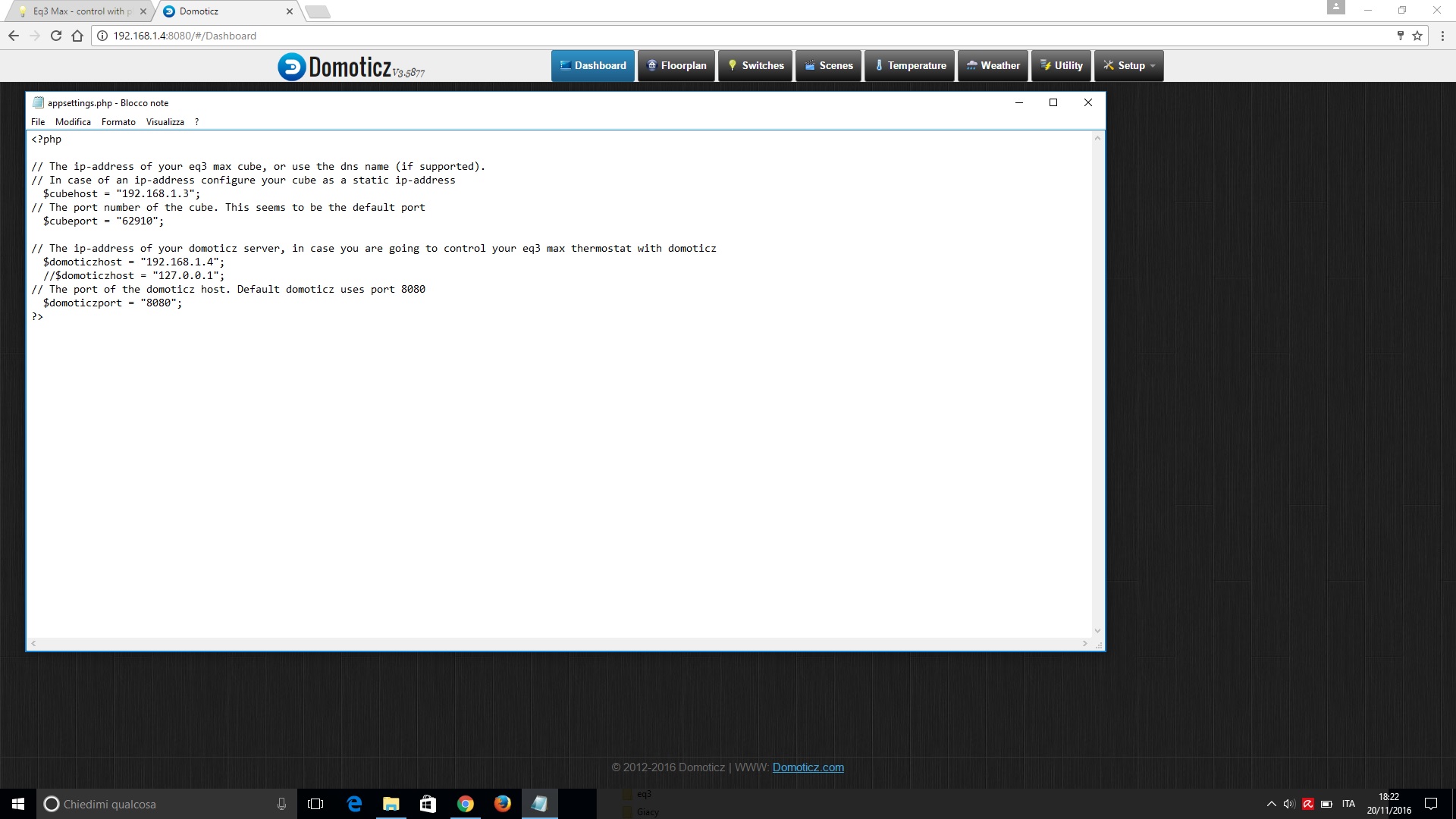Open the Modifica menu in Notepad
Image resolution: width=1456 pixels, height=819 pixels.
73,122
